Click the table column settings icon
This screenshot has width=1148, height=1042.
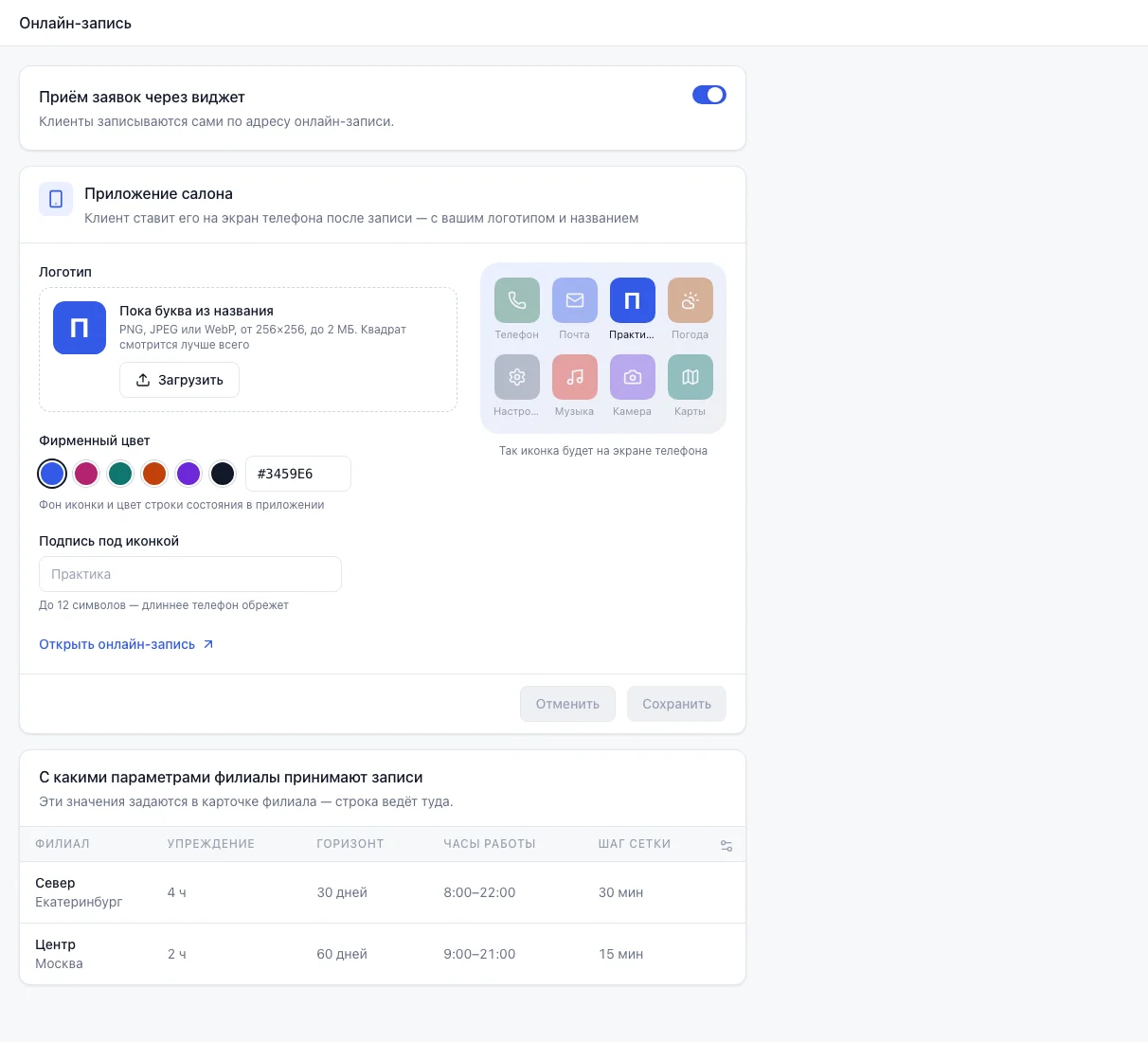click(726, 846)
